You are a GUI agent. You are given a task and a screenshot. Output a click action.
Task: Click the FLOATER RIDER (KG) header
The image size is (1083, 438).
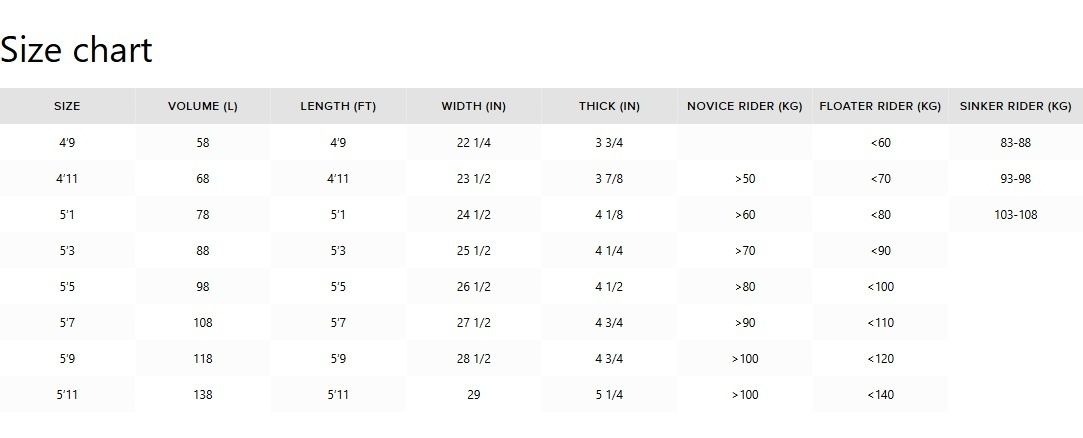[880, 106]
